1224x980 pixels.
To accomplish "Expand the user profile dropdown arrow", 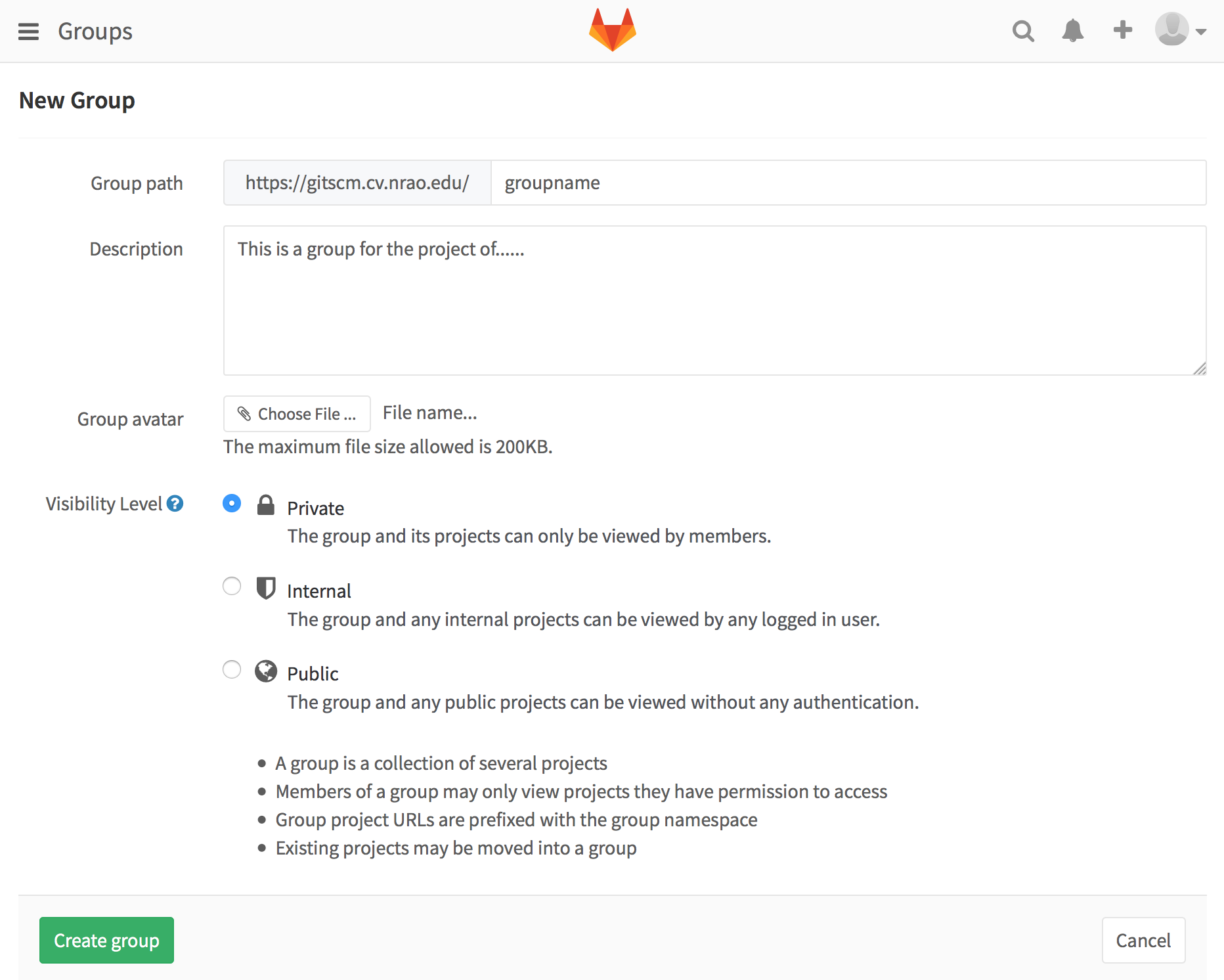I will point(1202,32).
